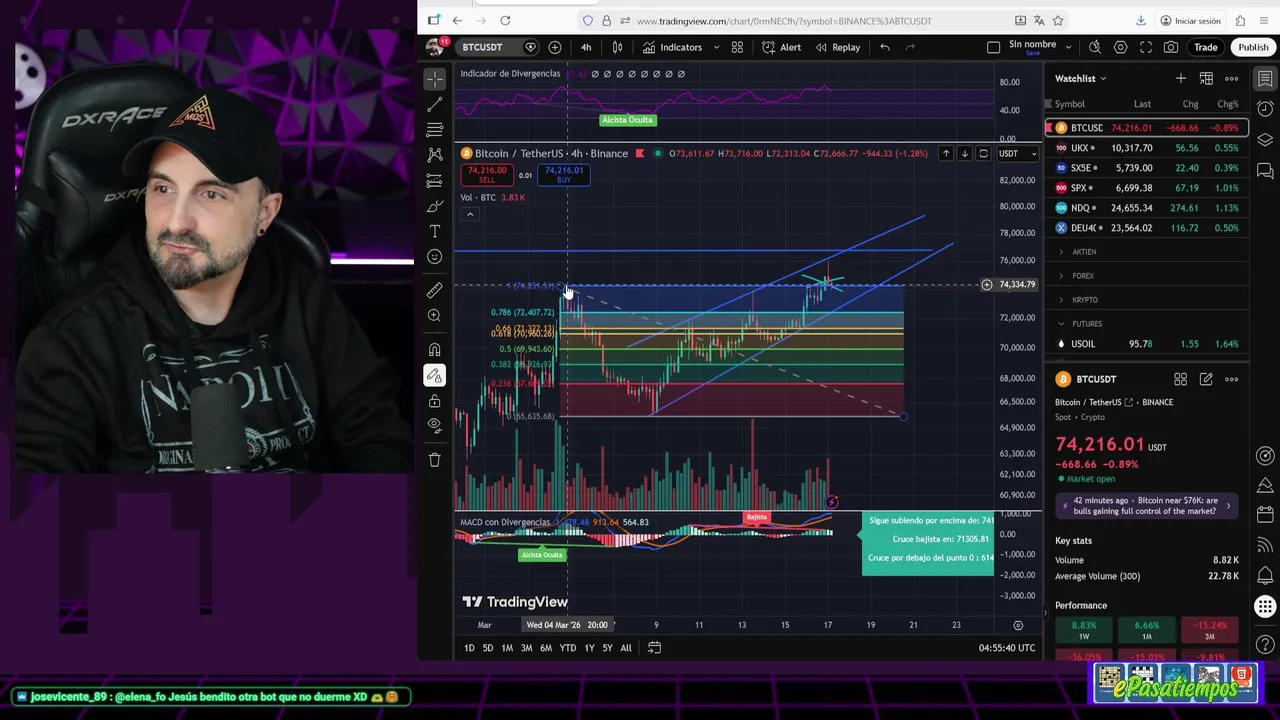Select the crosshair cursor tool
This screenshot has width=1280, height=720.
(434, 78)
